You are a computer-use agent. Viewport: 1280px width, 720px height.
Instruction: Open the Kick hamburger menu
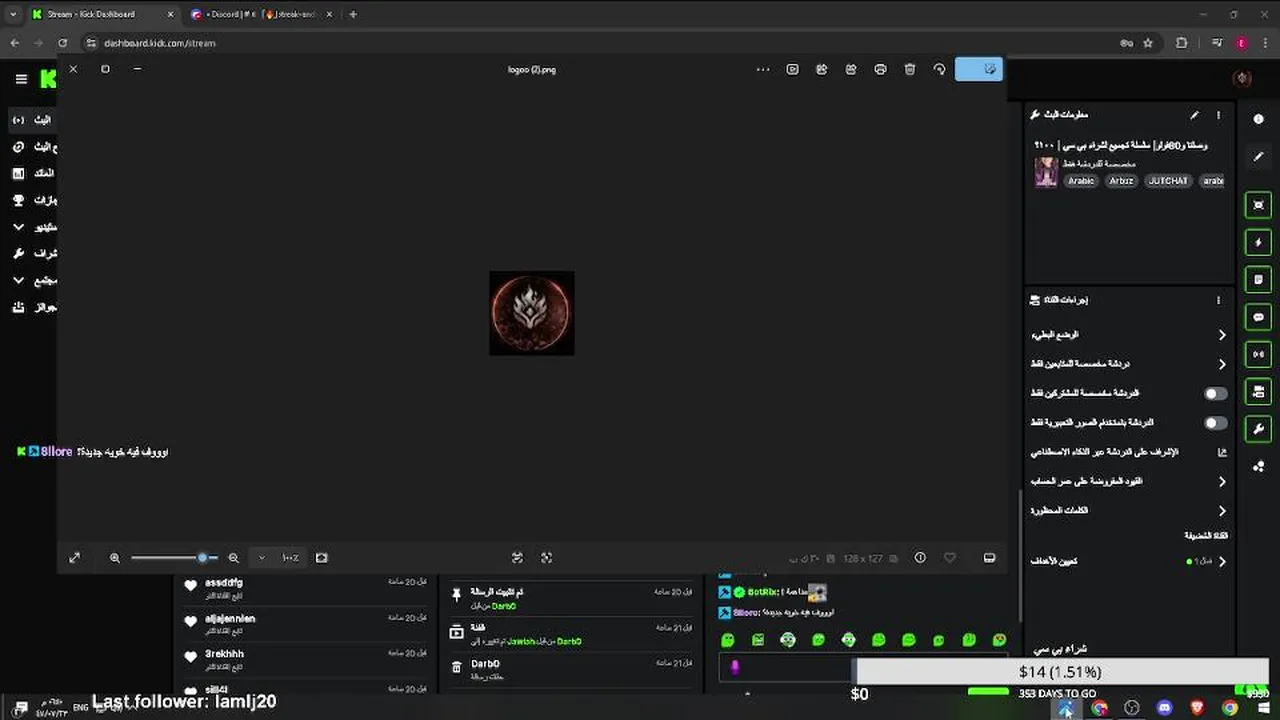[21, 79]
